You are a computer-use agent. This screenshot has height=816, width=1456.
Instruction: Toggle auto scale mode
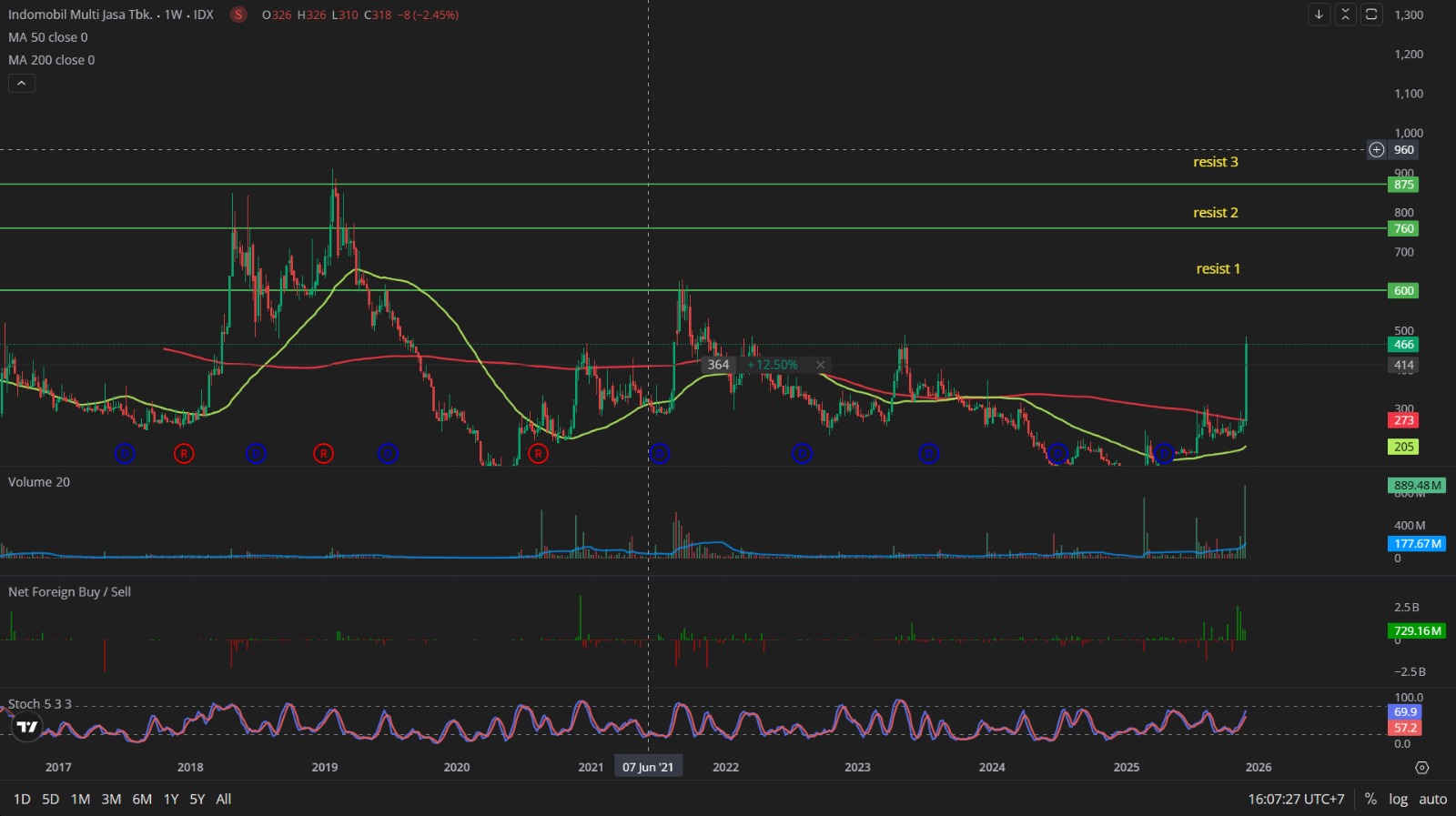[1432, 799]
